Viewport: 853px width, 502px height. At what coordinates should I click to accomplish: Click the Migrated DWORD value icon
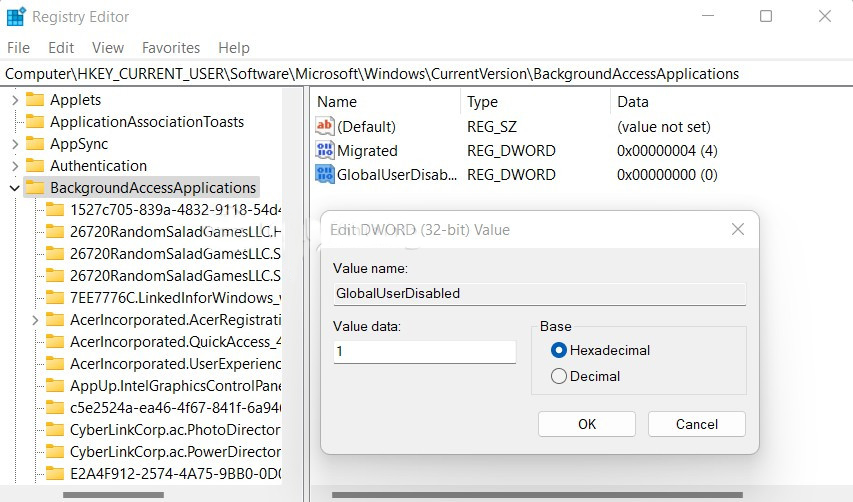[x=325, y=151]
